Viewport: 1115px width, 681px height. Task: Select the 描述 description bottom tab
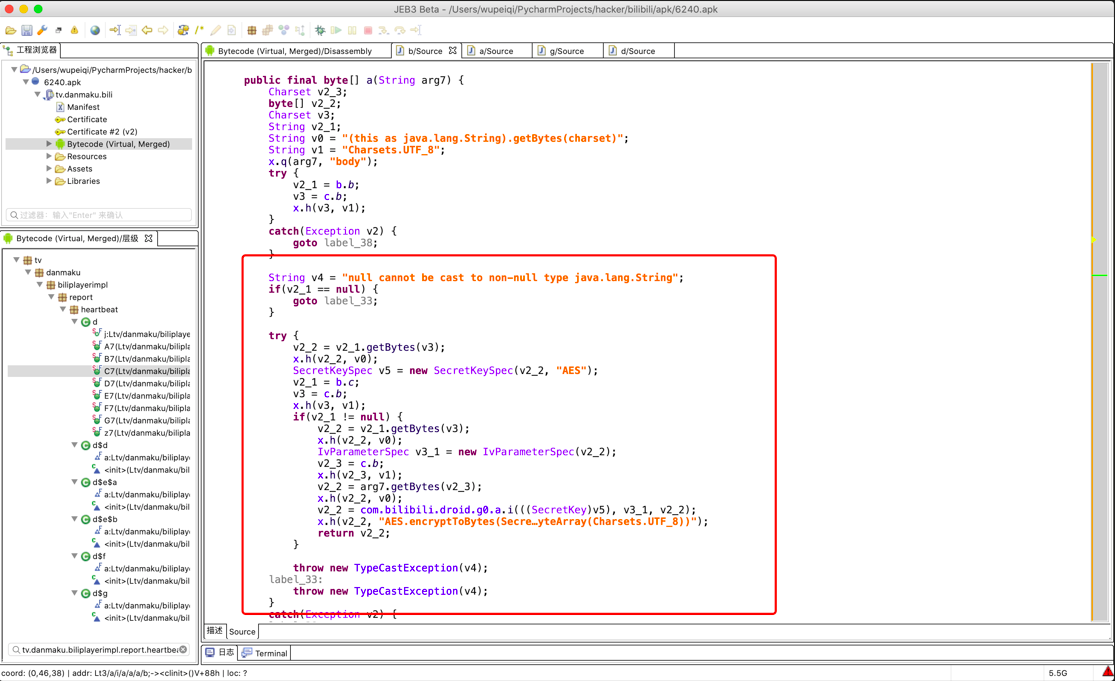[x=215, y=631]
